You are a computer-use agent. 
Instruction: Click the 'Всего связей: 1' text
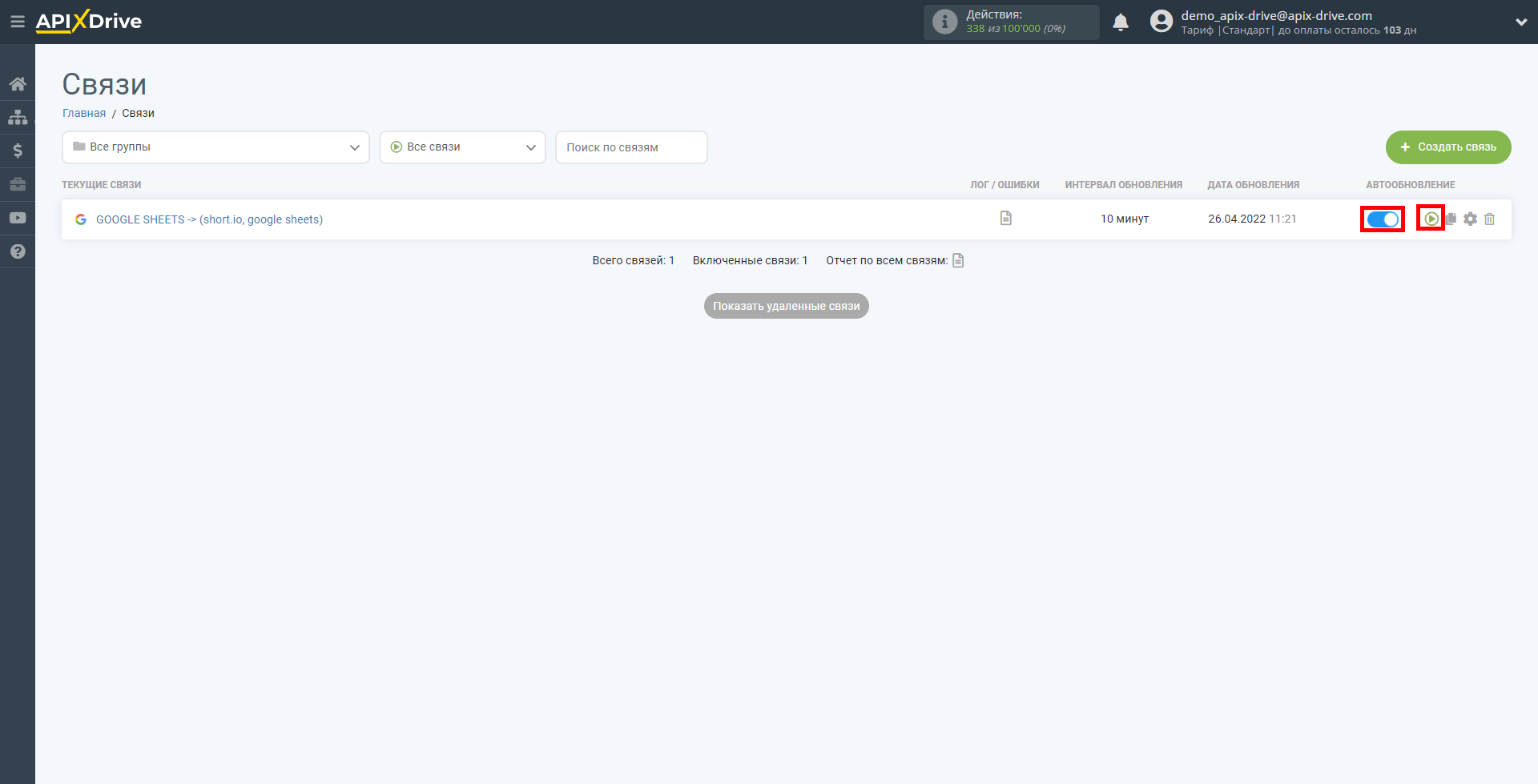(x=634, y=260)
